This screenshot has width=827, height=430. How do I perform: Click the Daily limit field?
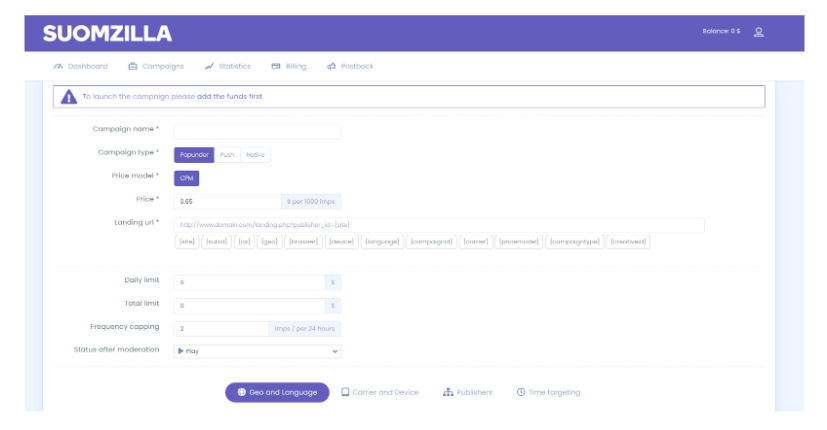(x=249, y=282)
